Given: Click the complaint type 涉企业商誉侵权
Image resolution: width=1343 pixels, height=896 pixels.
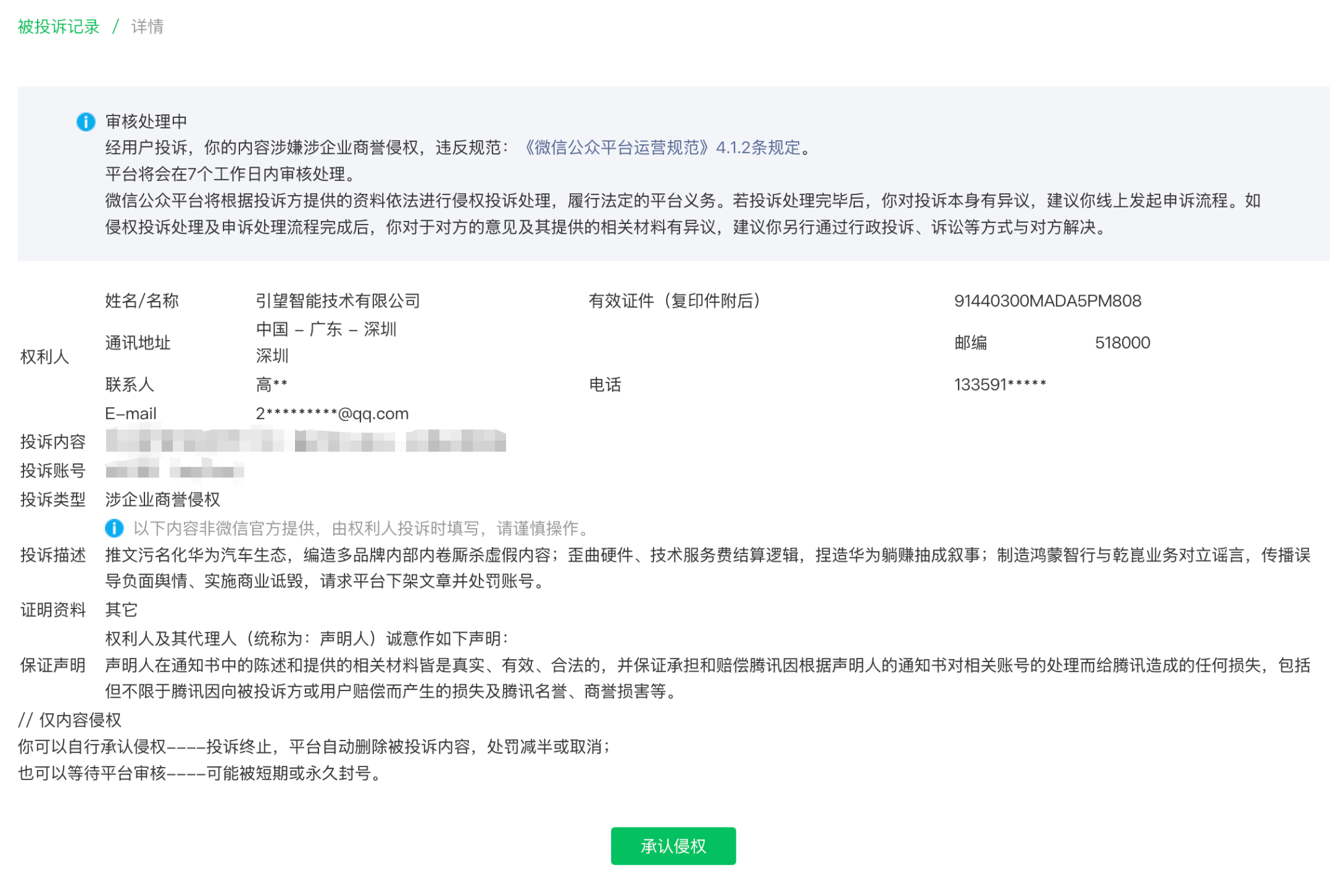Looking at the screenshot, I should pyautogui.click(x=163, y=500).
